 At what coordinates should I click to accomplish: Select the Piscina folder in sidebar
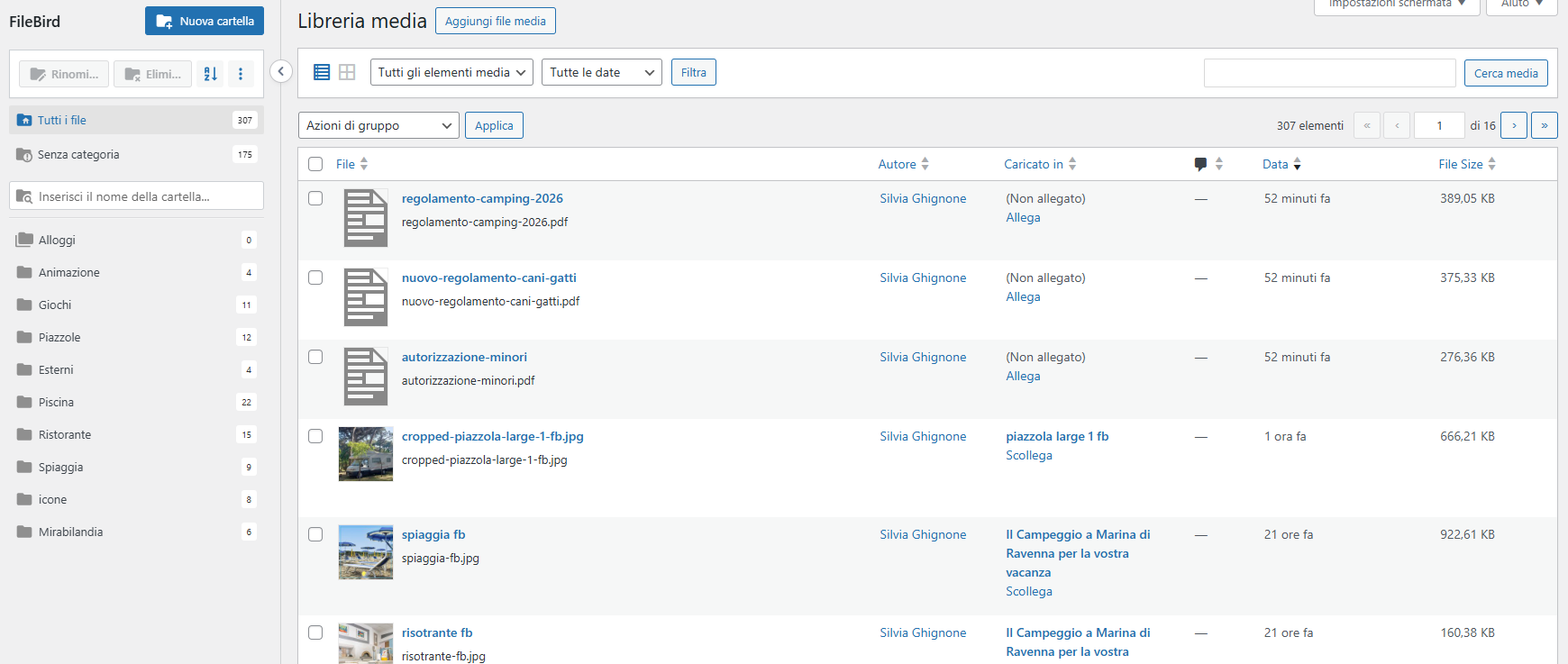pyautogui.click(x=56, y=402)
